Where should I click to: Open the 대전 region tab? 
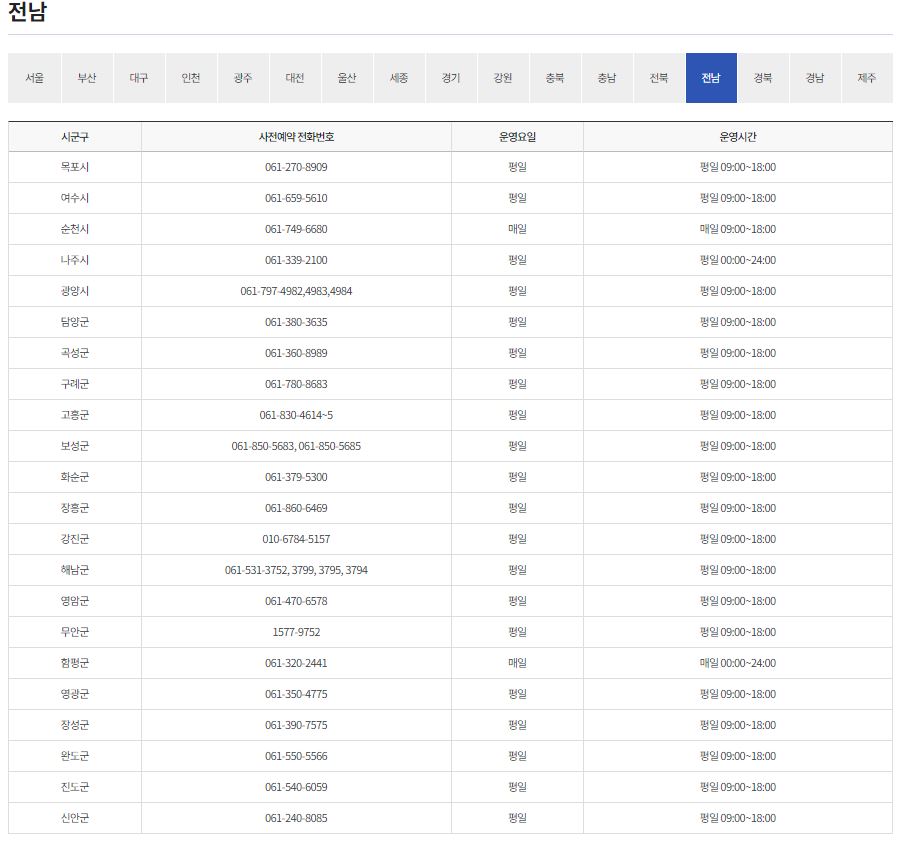295,78
